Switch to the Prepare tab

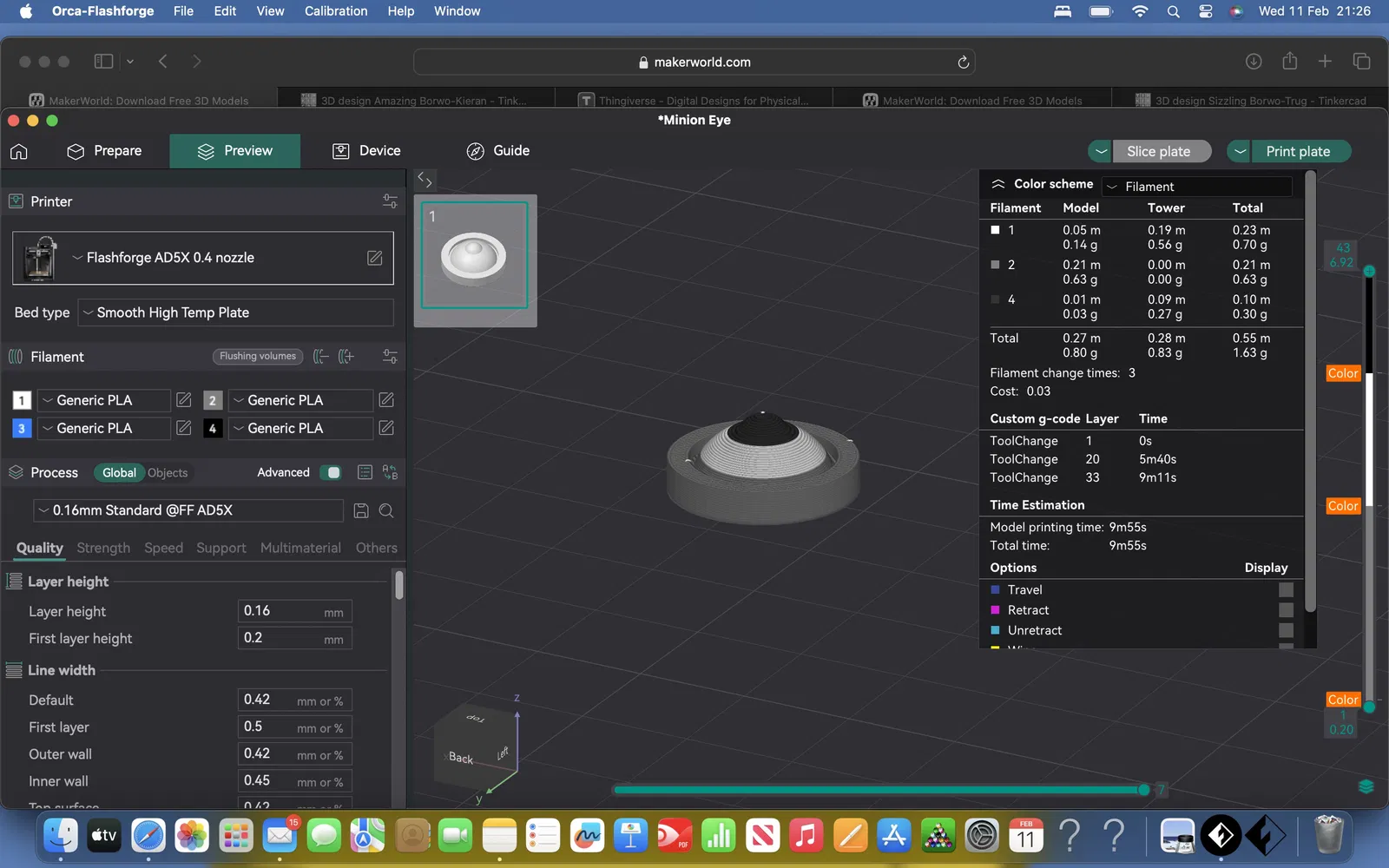[x=105, y=151]
